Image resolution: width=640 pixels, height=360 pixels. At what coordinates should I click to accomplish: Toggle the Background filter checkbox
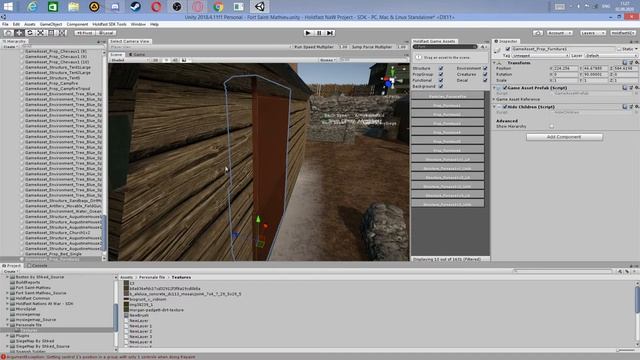pos(441,87)
